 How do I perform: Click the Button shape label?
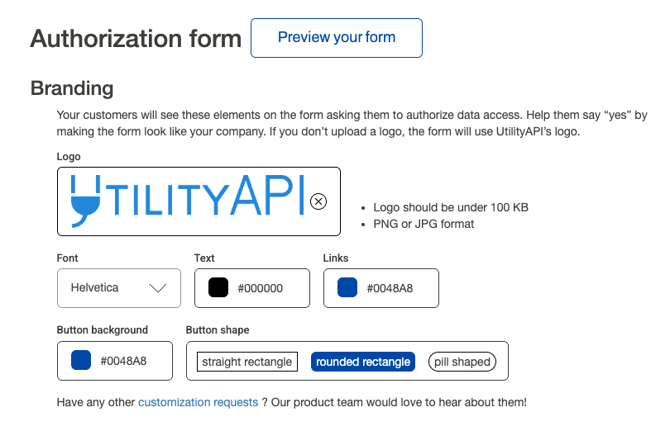(218, 330)
